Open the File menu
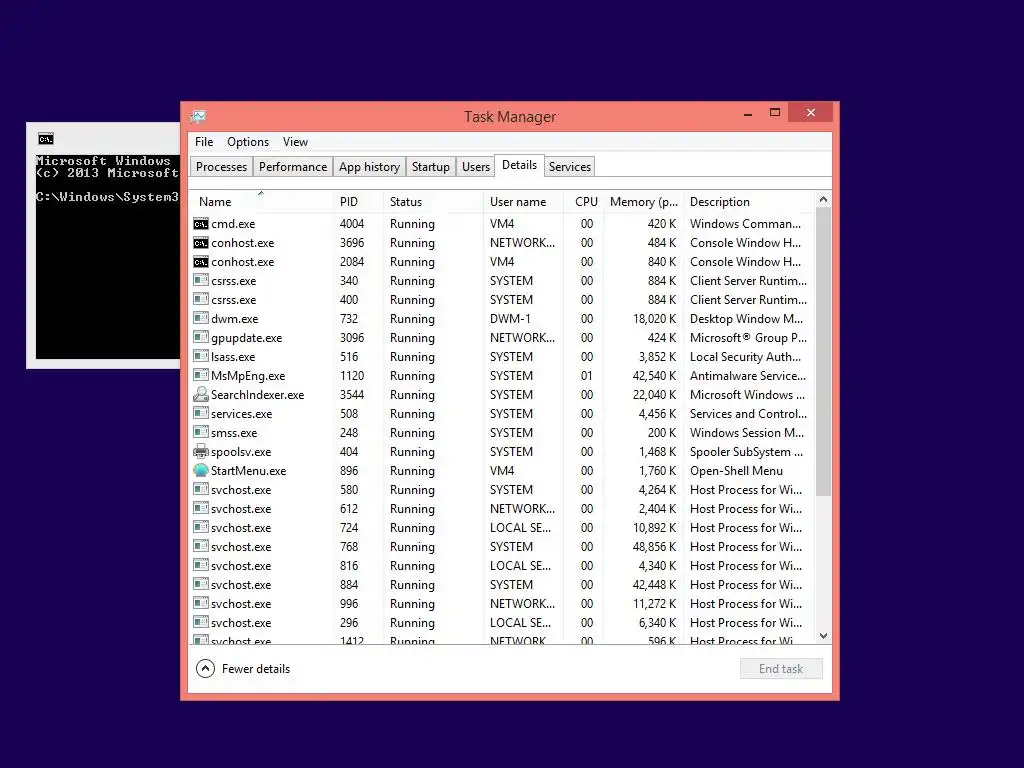This screenshot has height=768, width=1024. click(204, 142)
